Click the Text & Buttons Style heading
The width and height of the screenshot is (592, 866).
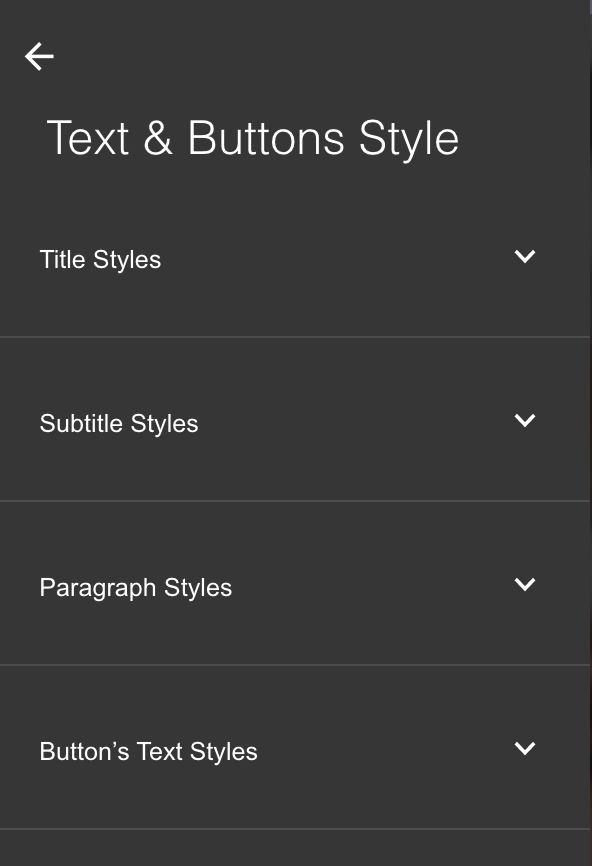click(x=253, y=139)
